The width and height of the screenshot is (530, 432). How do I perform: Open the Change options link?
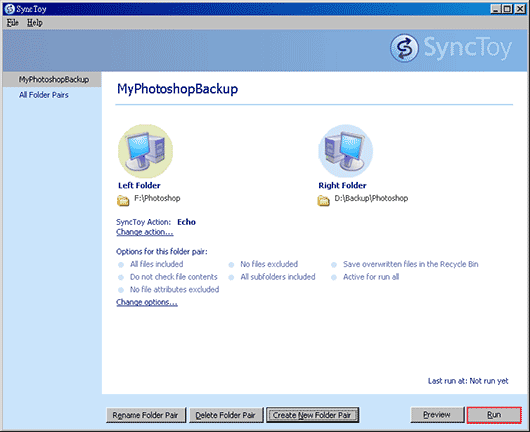click(147, 302)
